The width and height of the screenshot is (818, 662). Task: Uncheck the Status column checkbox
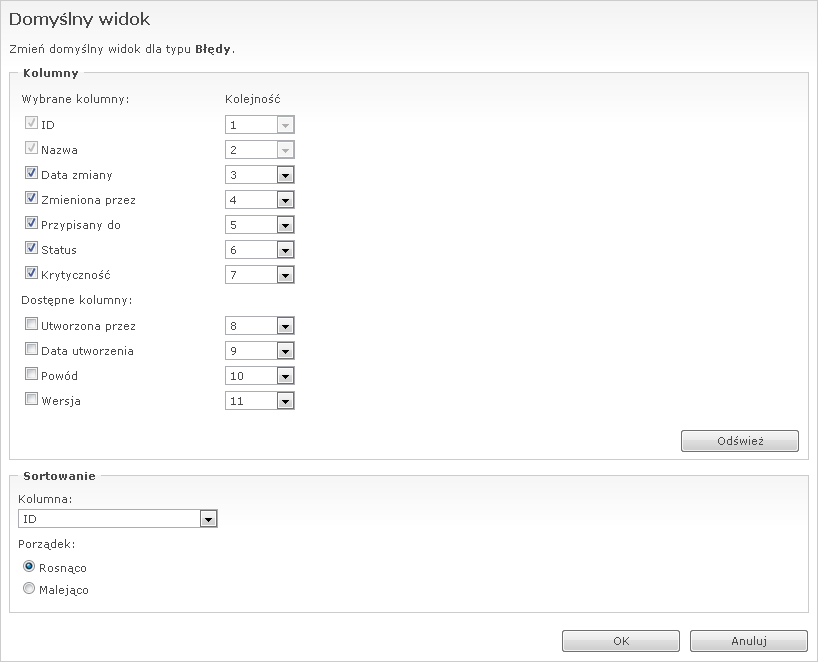click(31, 248)
